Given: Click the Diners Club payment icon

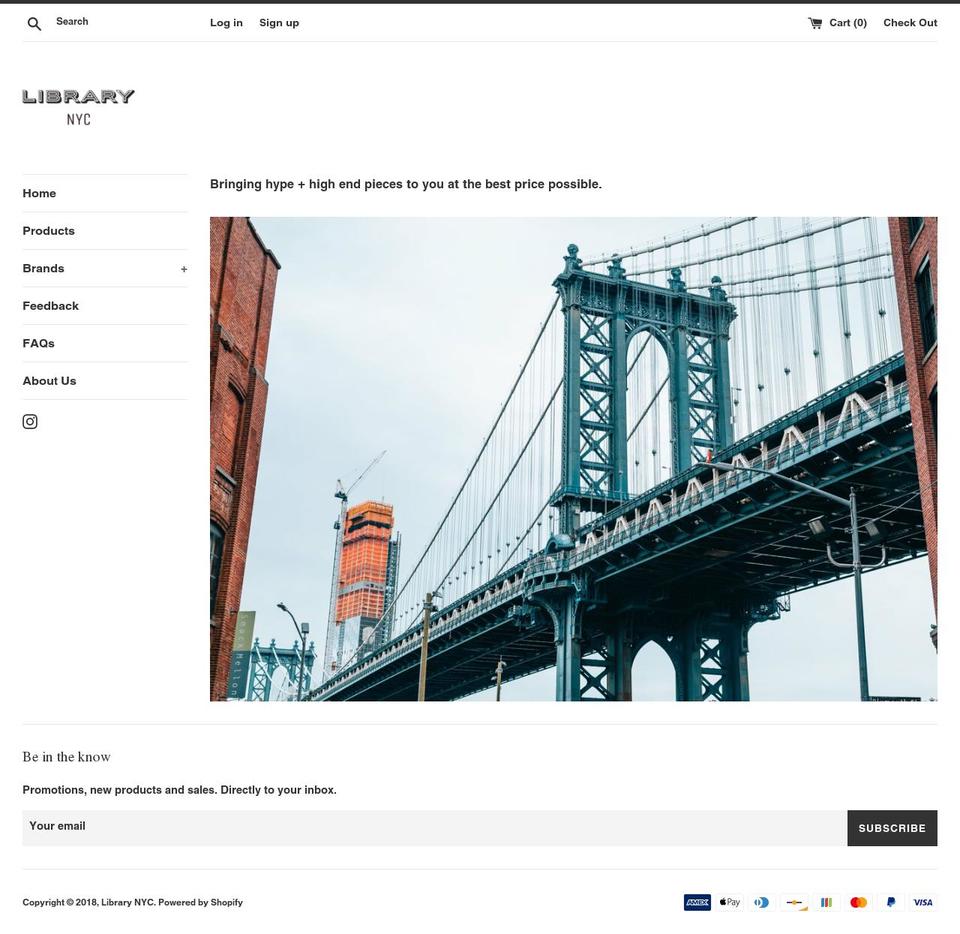Looking at the screenshot, I should point(762,902).
